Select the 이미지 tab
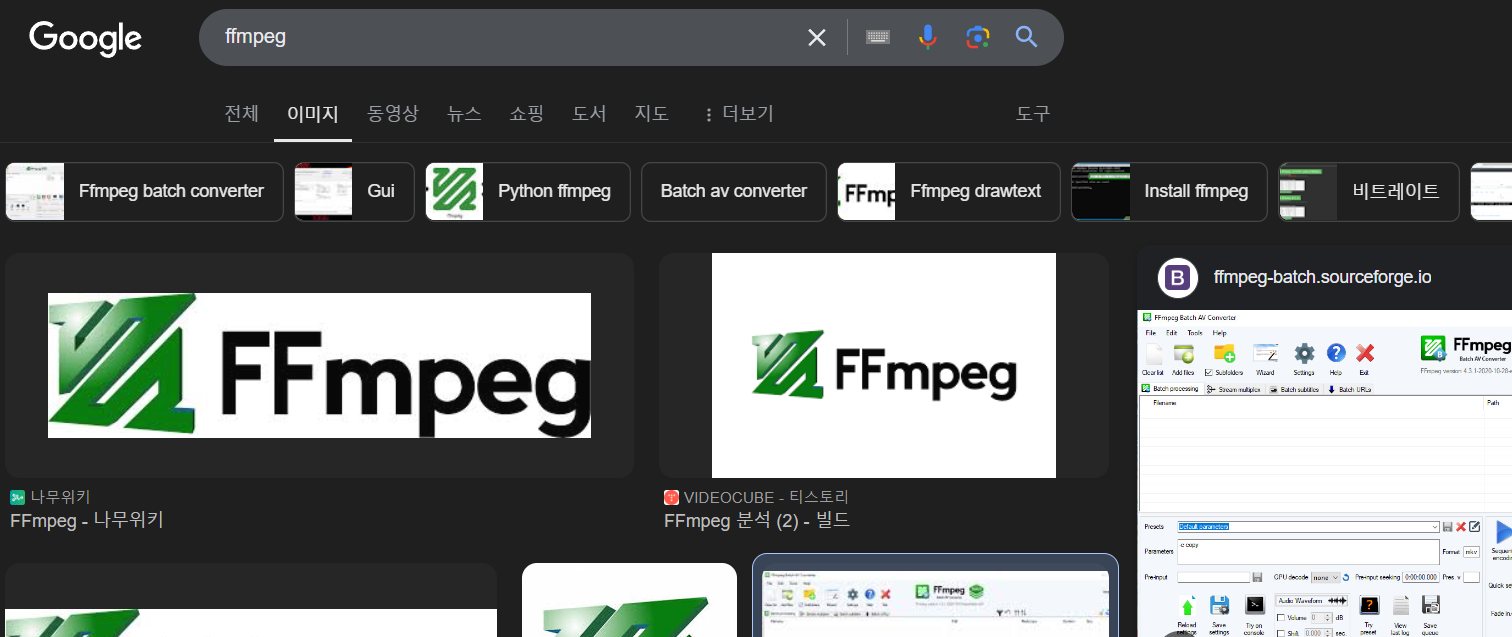Image resolution: width=1512 pixels, height=637 pixels. (x=313, y=114)
